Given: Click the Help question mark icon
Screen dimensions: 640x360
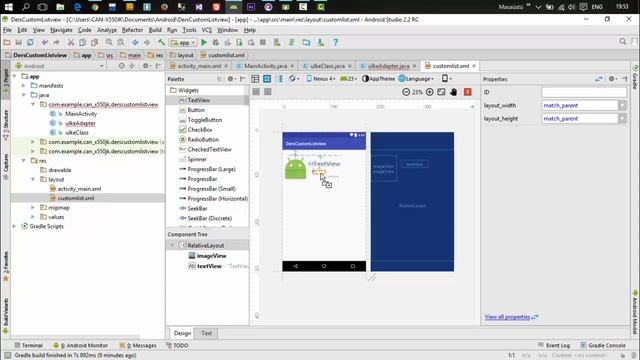Looking at the screenshot, I should point(336,42).
